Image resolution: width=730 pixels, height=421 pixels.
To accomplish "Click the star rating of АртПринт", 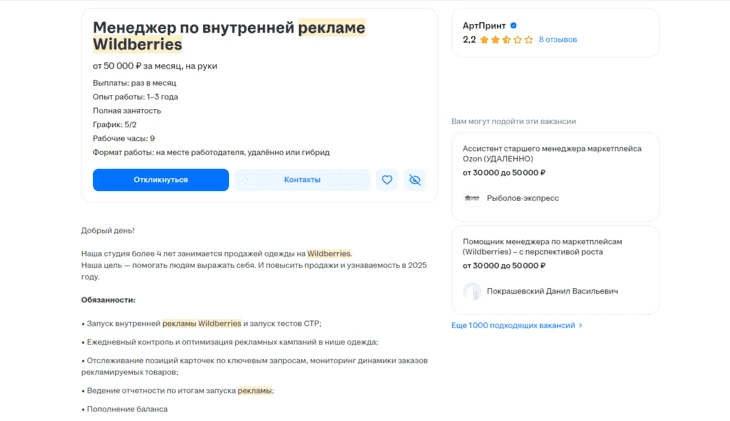I will tap(506, 40).
